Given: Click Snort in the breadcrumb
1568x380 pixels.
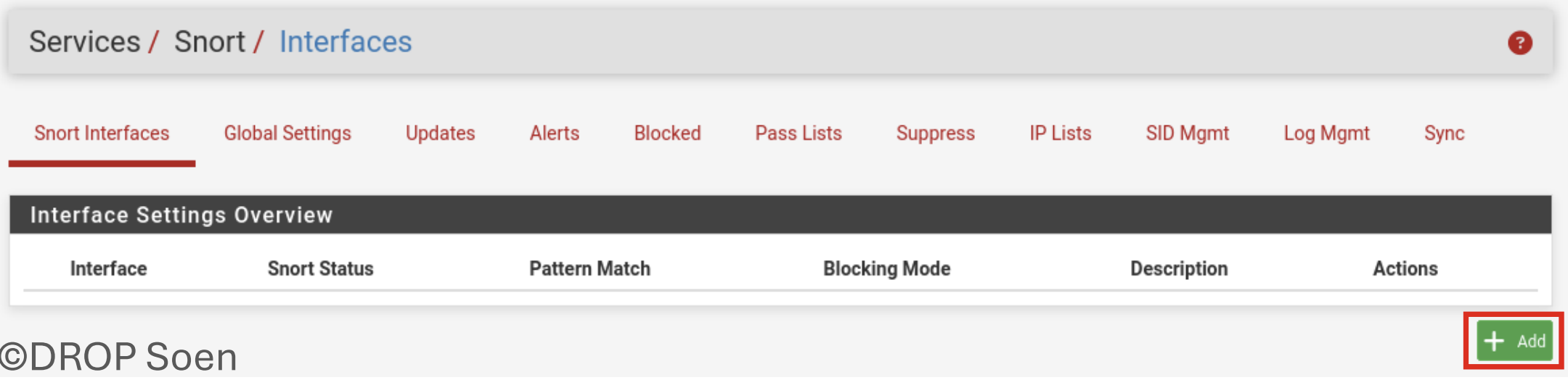Looking at the screenshot, I should coord(209,42).
